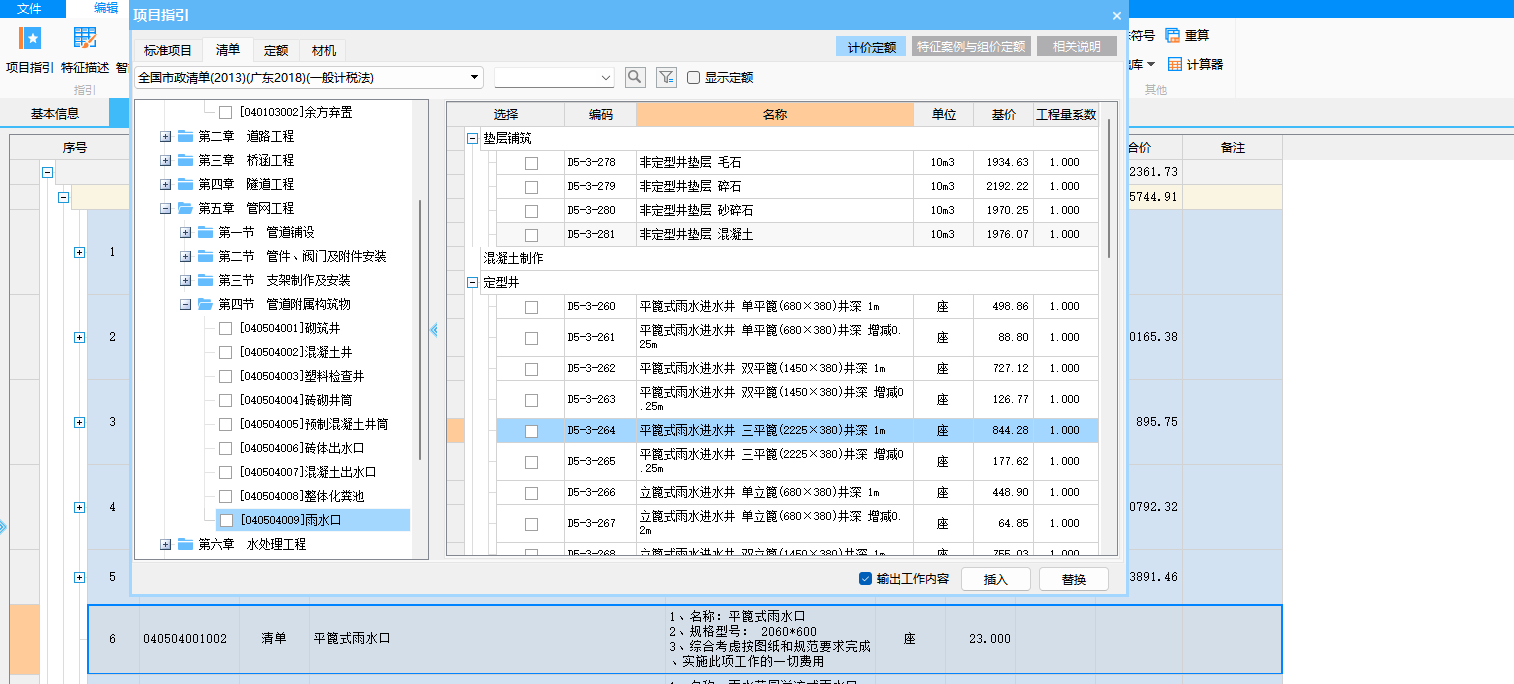Click folder icon of 第六章 水处理工程

point(186,544)
